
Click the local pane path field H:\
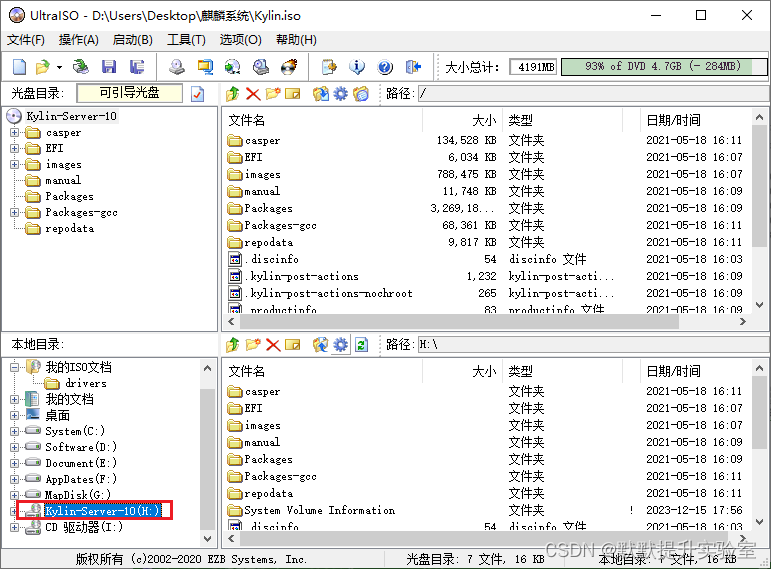[593, 345]
